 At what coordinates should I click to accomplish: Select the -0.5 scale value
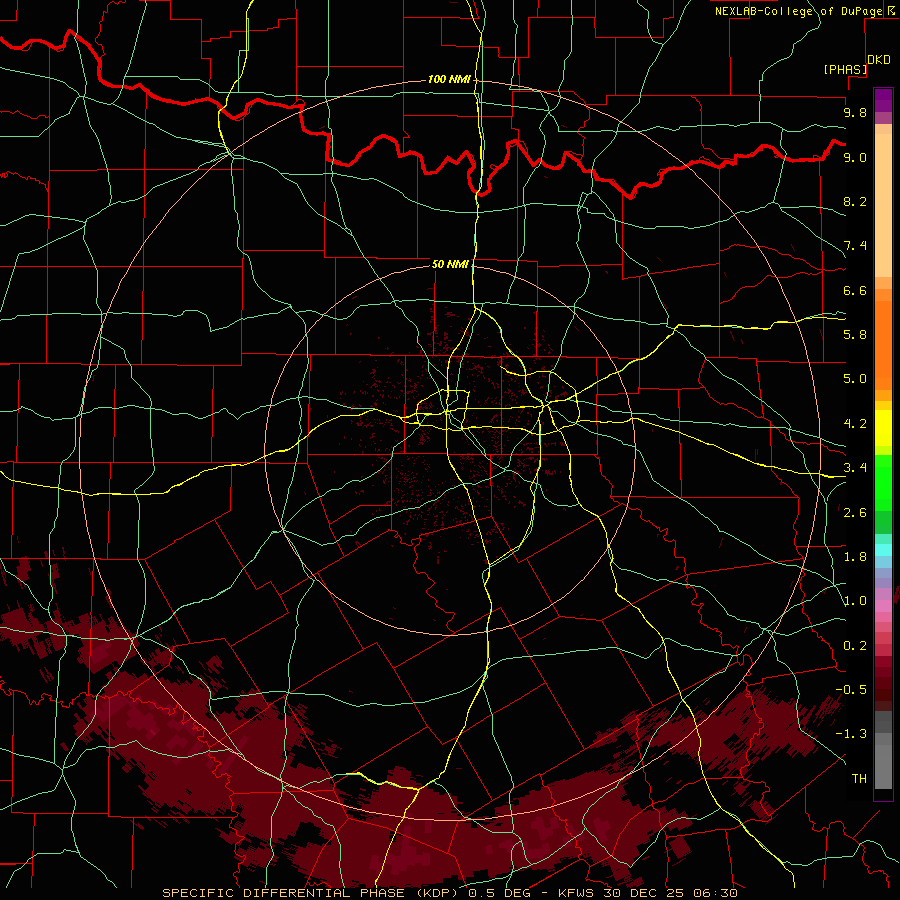point(851,690)
